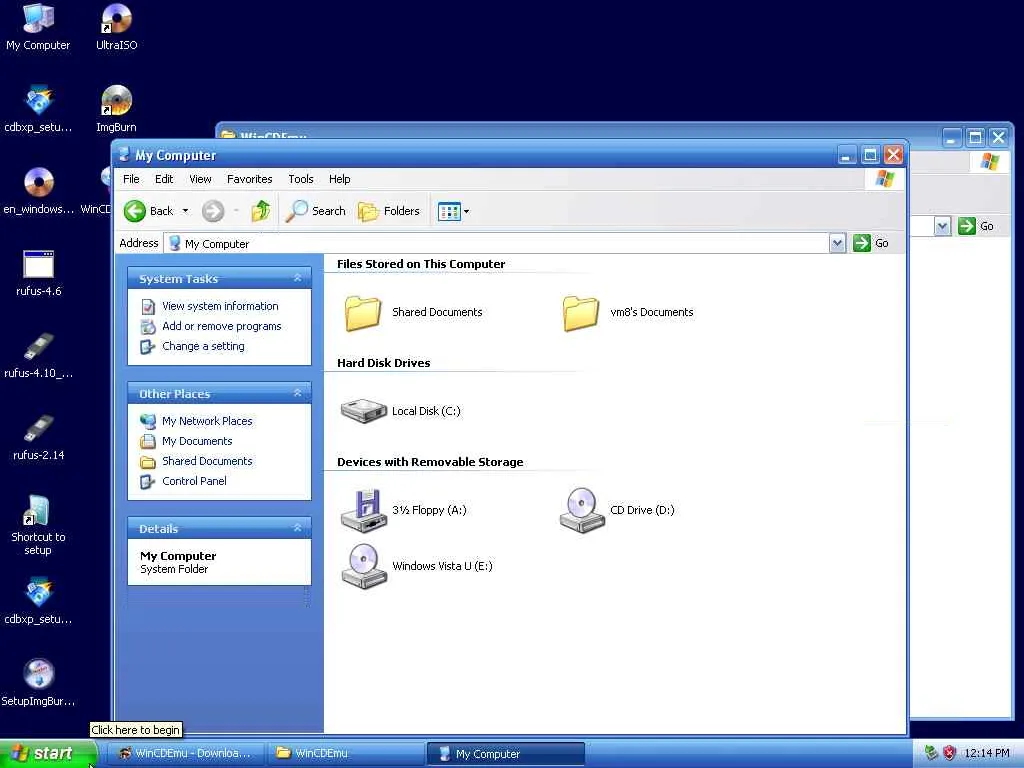This screenshot has width=1024, height=768.
Task: Open the ImgBurn desktop icon
Action: [116, 109]
